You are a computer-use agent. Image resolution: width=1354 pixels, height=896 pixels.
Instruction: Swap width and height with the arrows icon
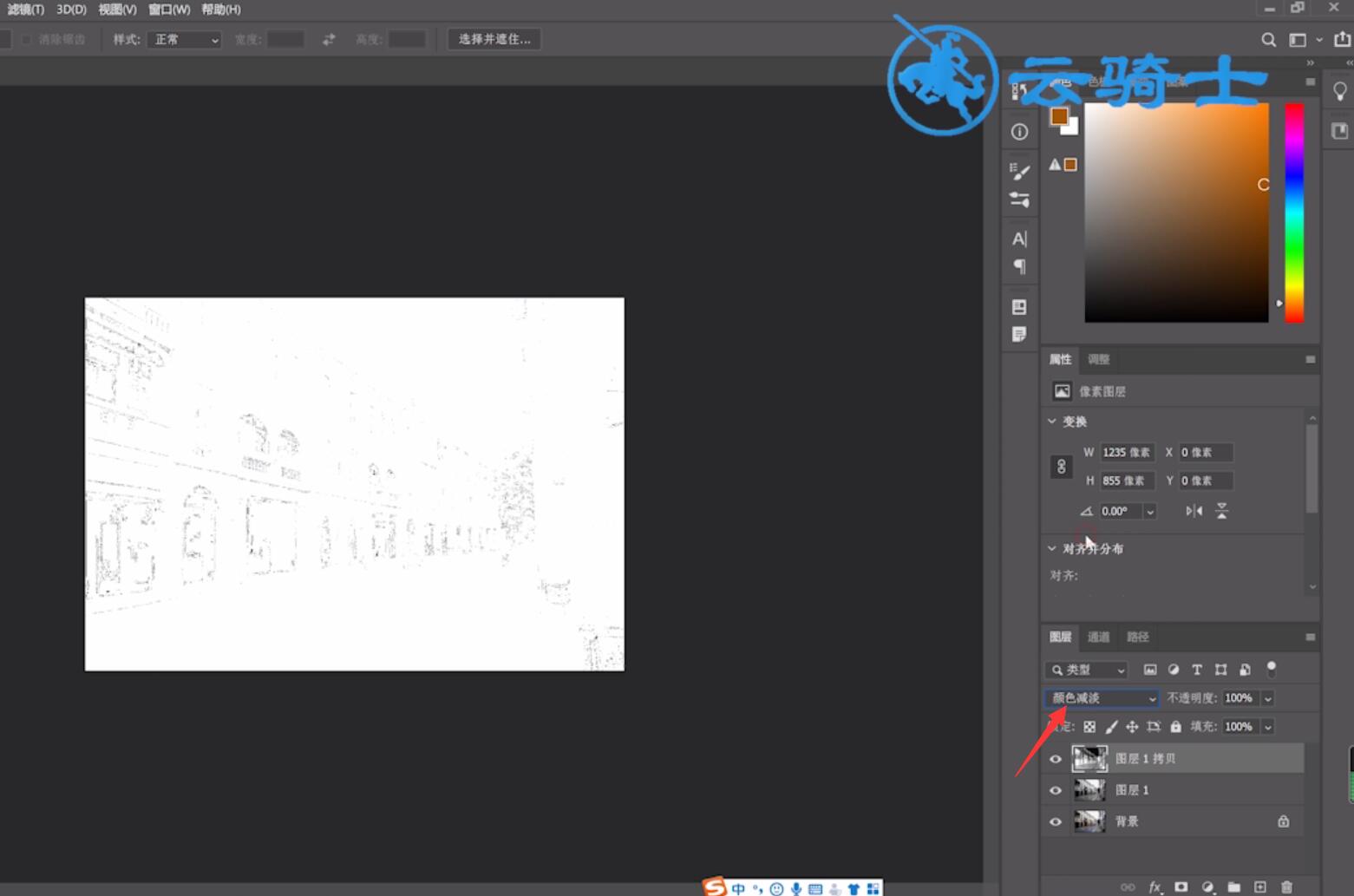(329, 39)
